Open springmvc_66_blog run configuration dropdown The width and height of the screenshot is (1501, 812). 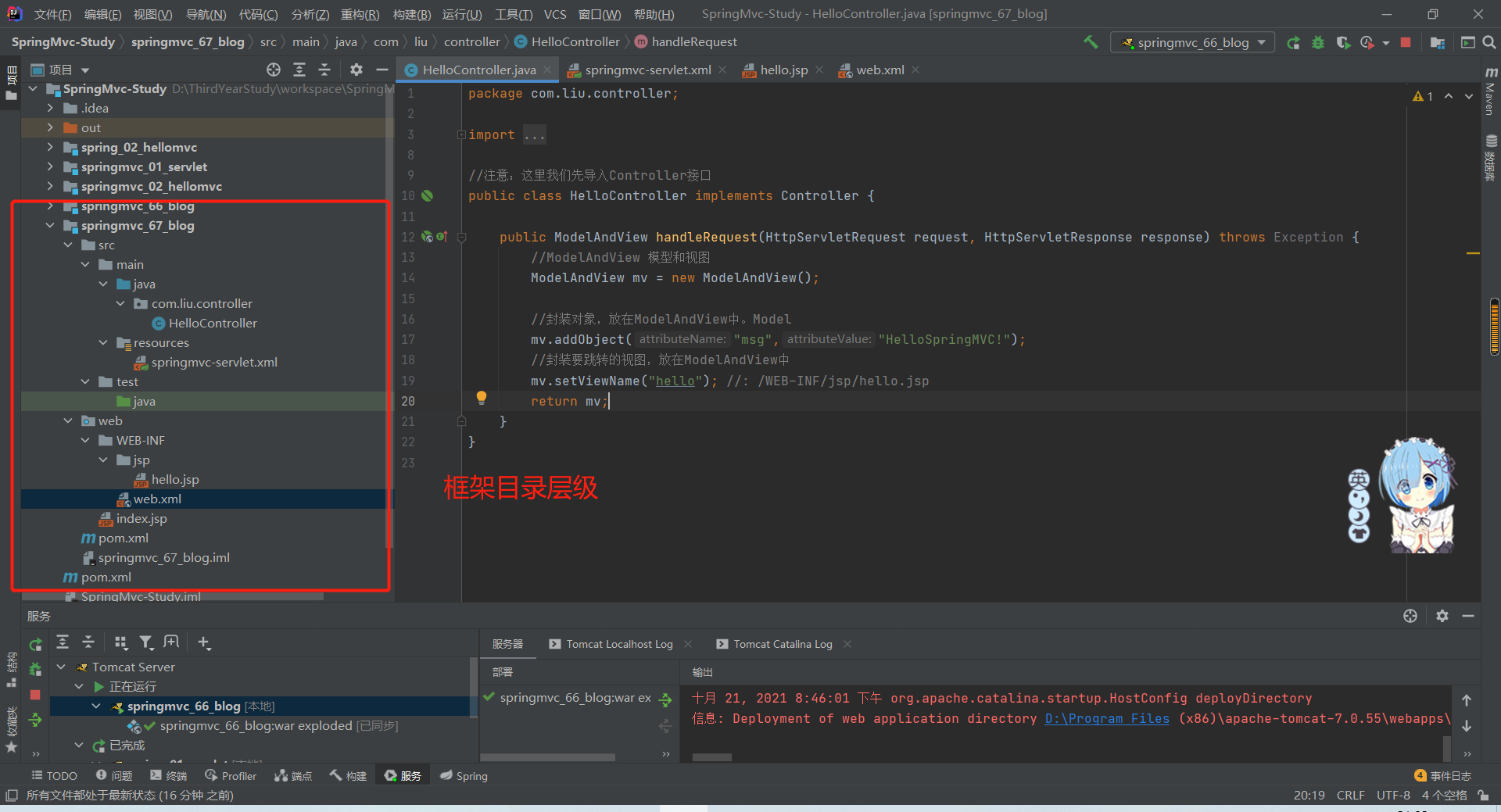point(1192,42)
